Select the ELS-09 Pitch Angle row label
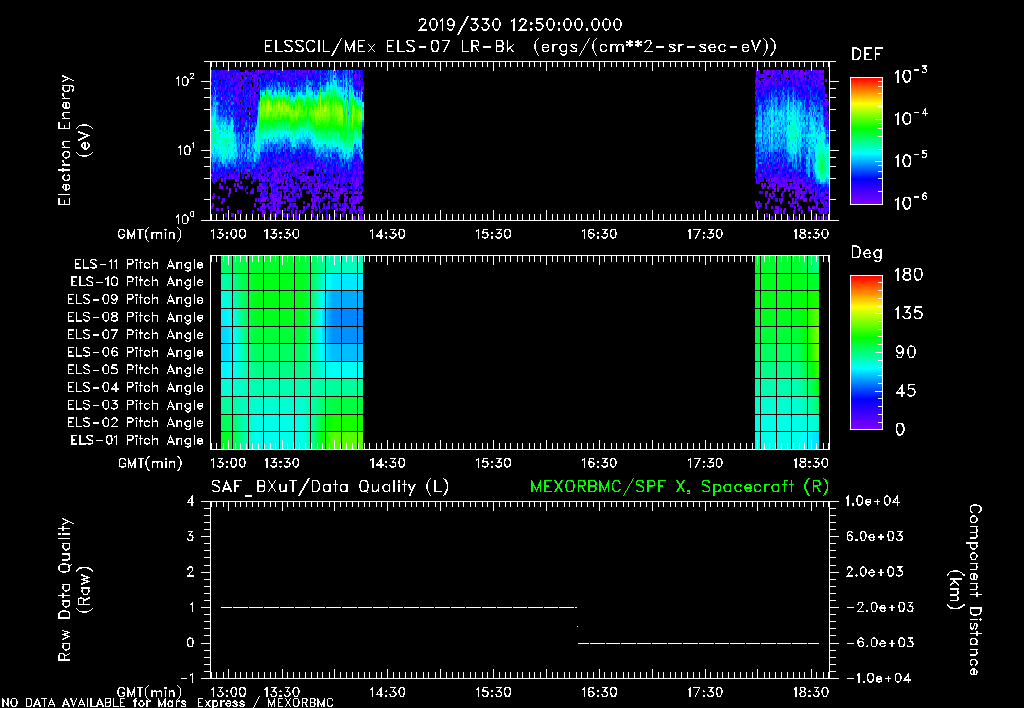This screenshot has height=708, width=1024. (135, 300)
